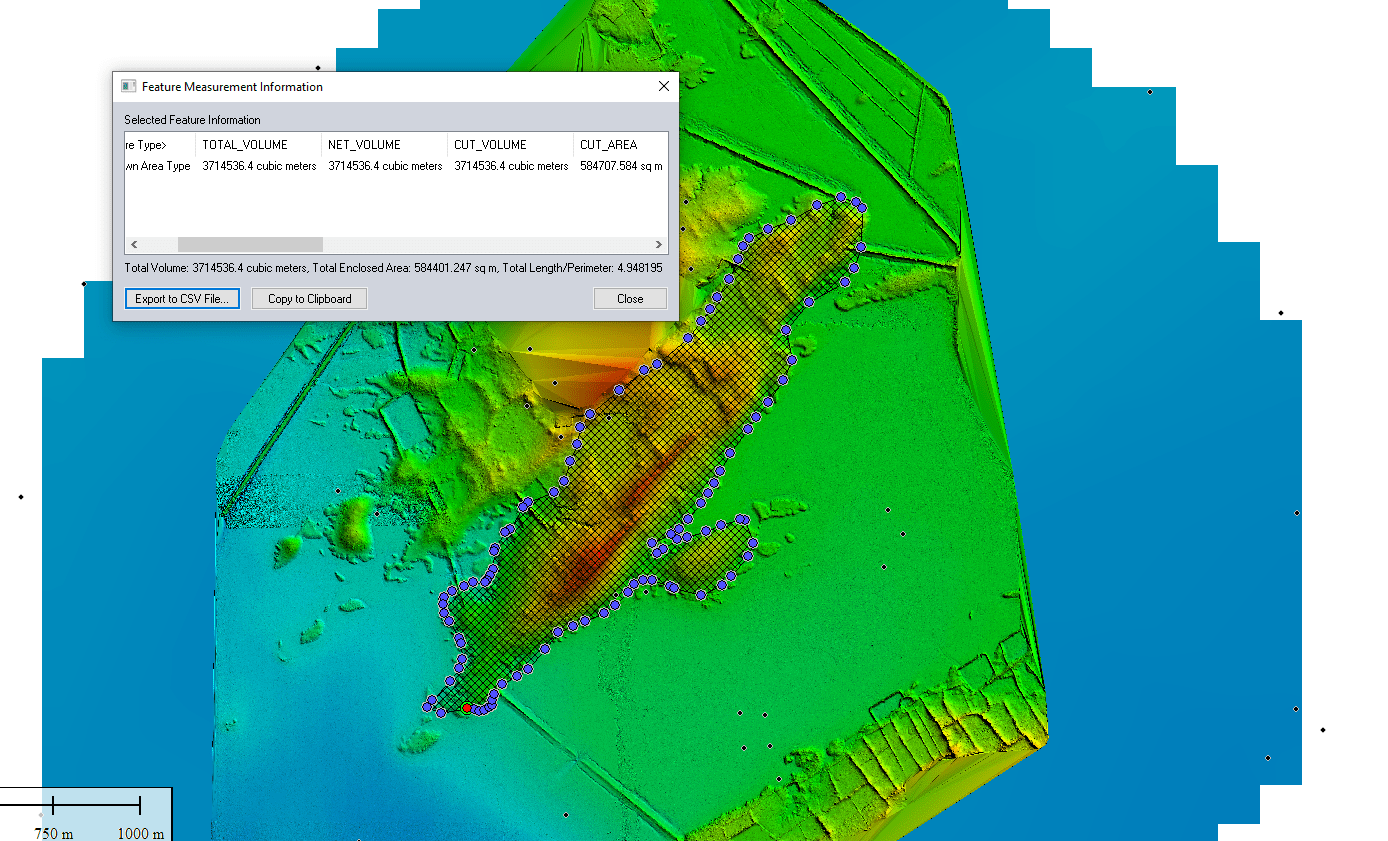Click the Close button in the dialog
The width and height of the screenshot is (1388, 841).
pos(630,299)
